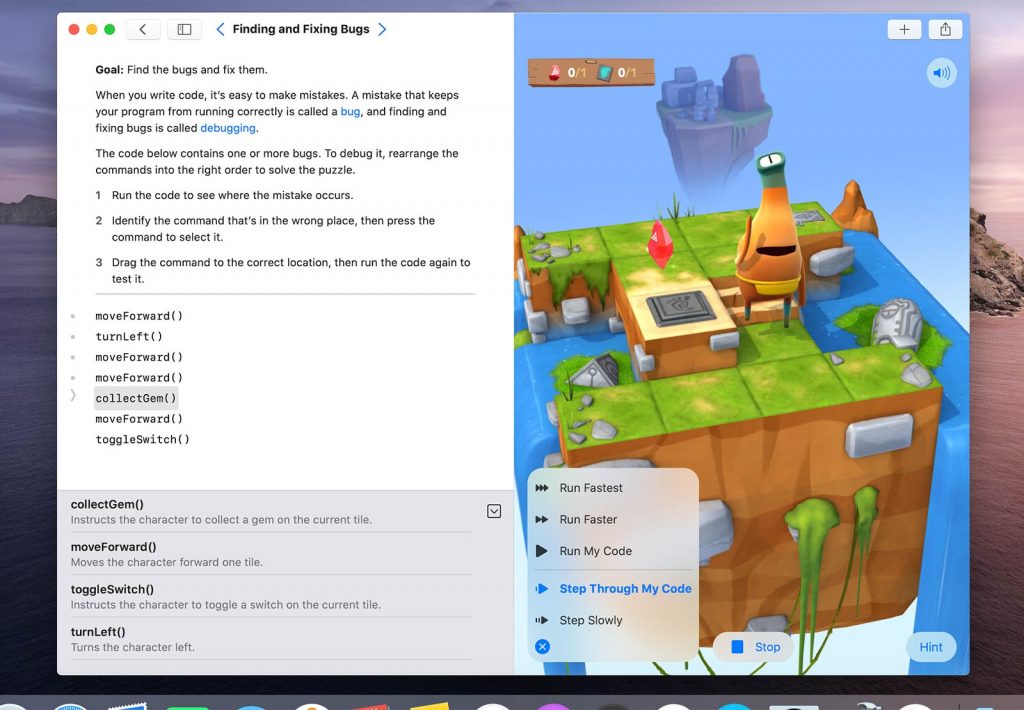Toggle the sidebar icon next to back arrow
Viewport: 1024px width, 710px height.
(x=184, y=29)
